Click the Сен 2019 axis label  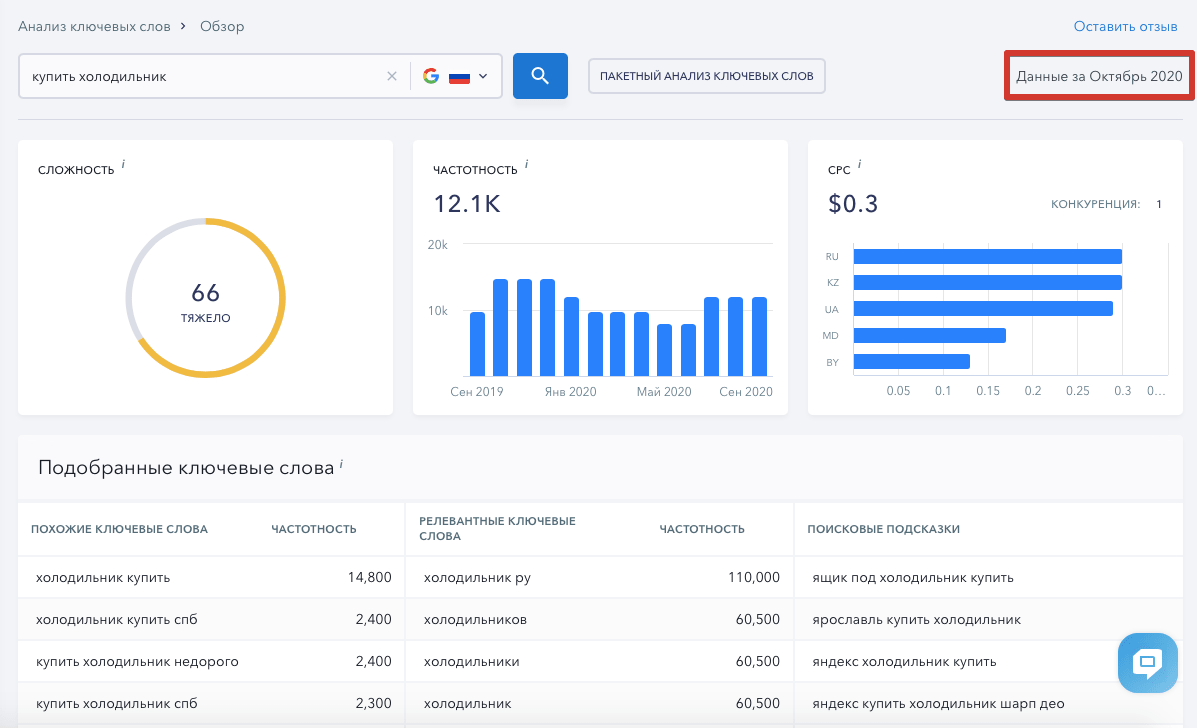click(476, 392)
